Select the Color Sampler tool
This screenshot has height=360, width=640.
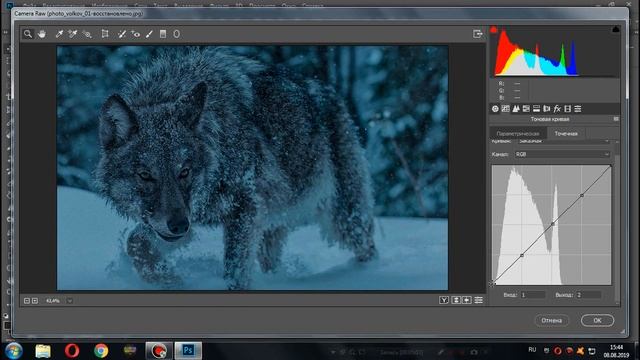pyautogui.click(x=73, y=34)
